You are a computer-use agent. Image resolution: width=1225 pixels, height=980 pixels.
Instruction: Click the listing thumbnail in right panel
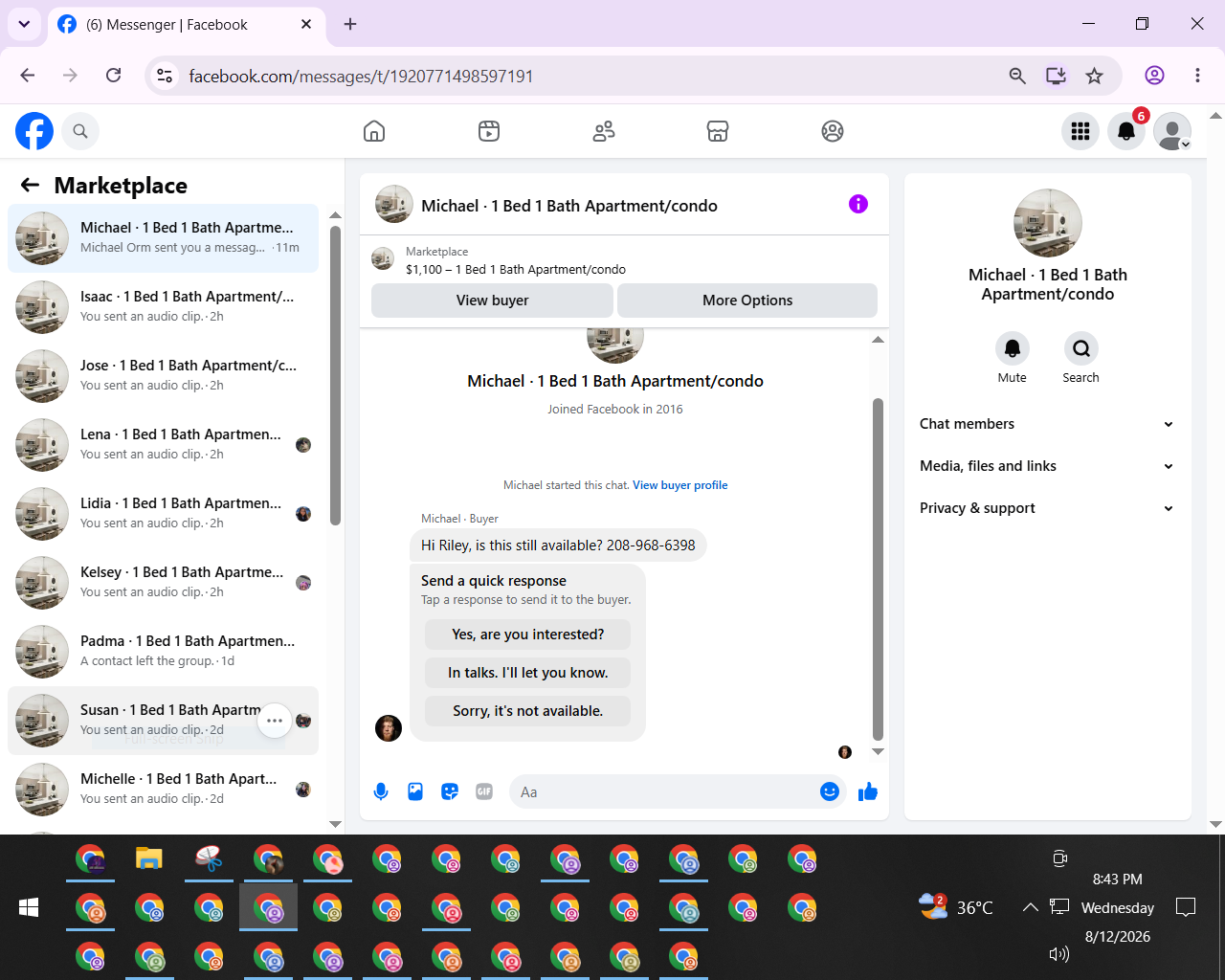point(1048,223)
